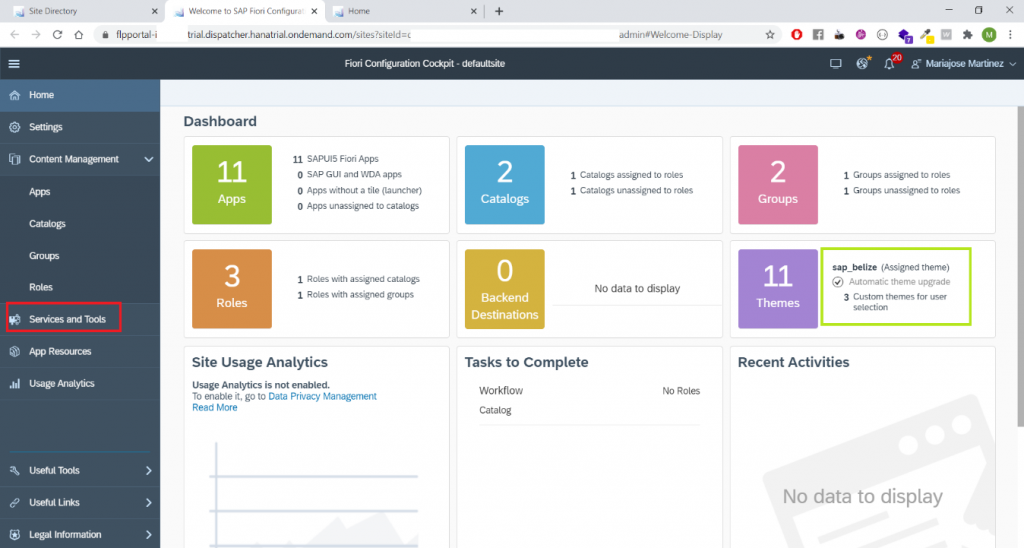Open Chrome three-dot menu
This screenshot has height=548, width=1024.
tap(1010, 35)
